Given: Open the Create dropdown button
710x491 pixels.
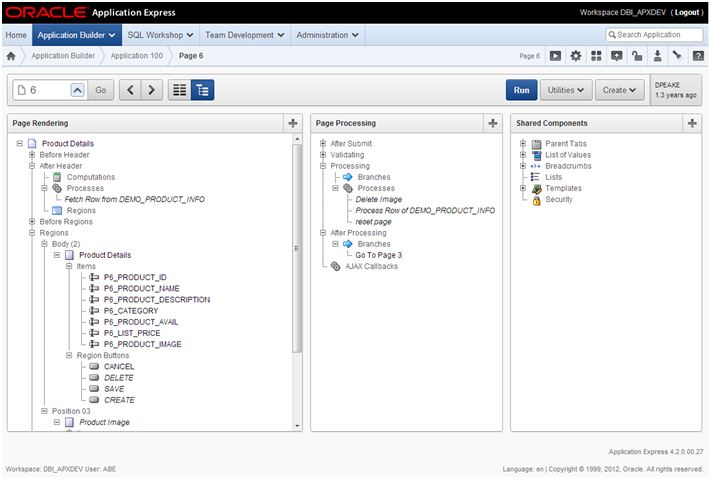Looking at the screenshot, I should pyautogui.click(x=620, y=90).
